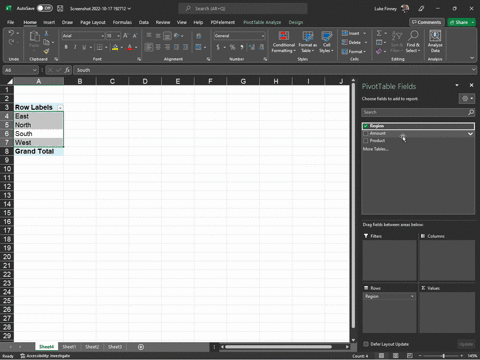Image resolution: width=480 pixels, height=360 pixels.
Task: Click the zoom slider handle
Action: [x=443, y=356]
